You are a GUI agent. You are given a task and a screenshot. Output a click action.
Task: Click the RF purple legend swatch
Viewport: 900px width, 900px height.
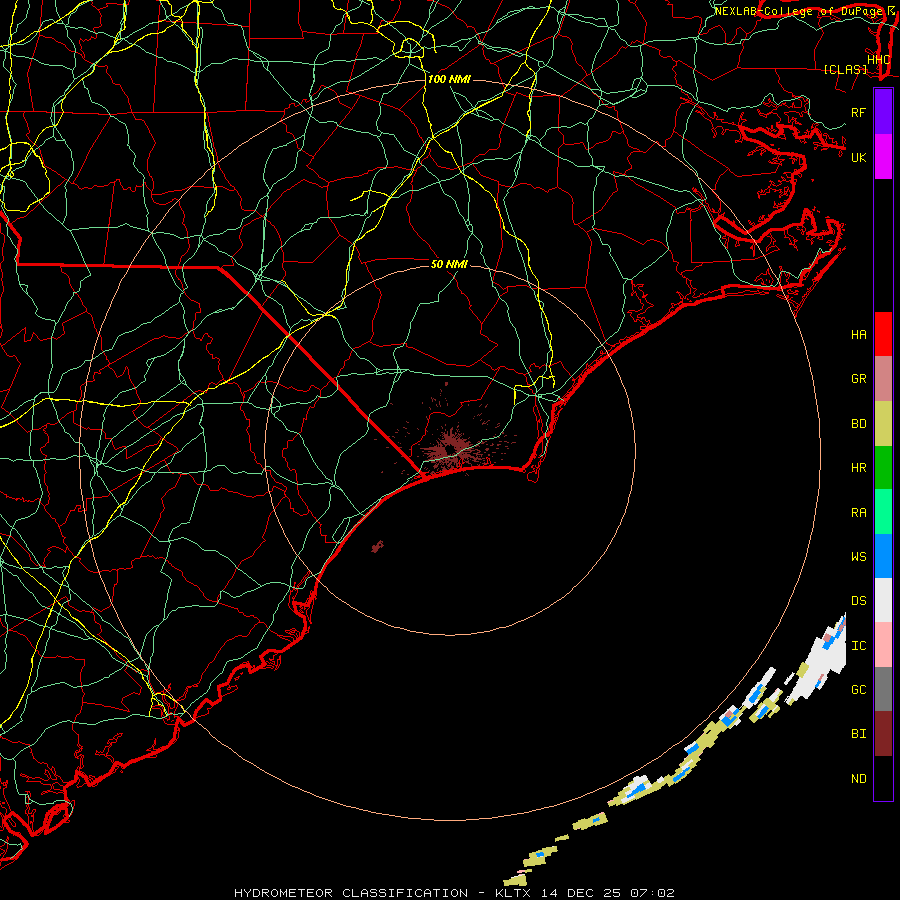[x=883, y=112]
